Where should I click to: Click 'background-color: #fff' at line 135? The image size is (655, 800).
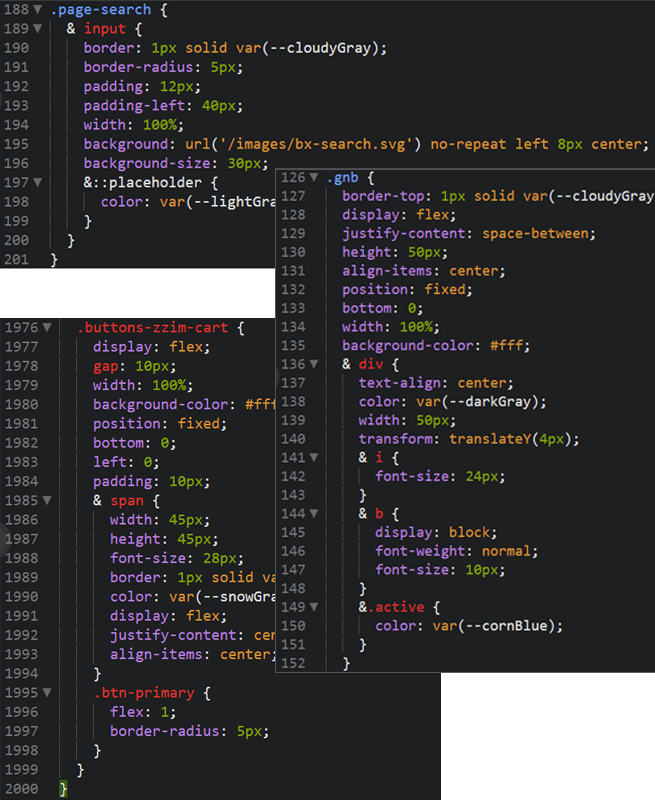436,346
